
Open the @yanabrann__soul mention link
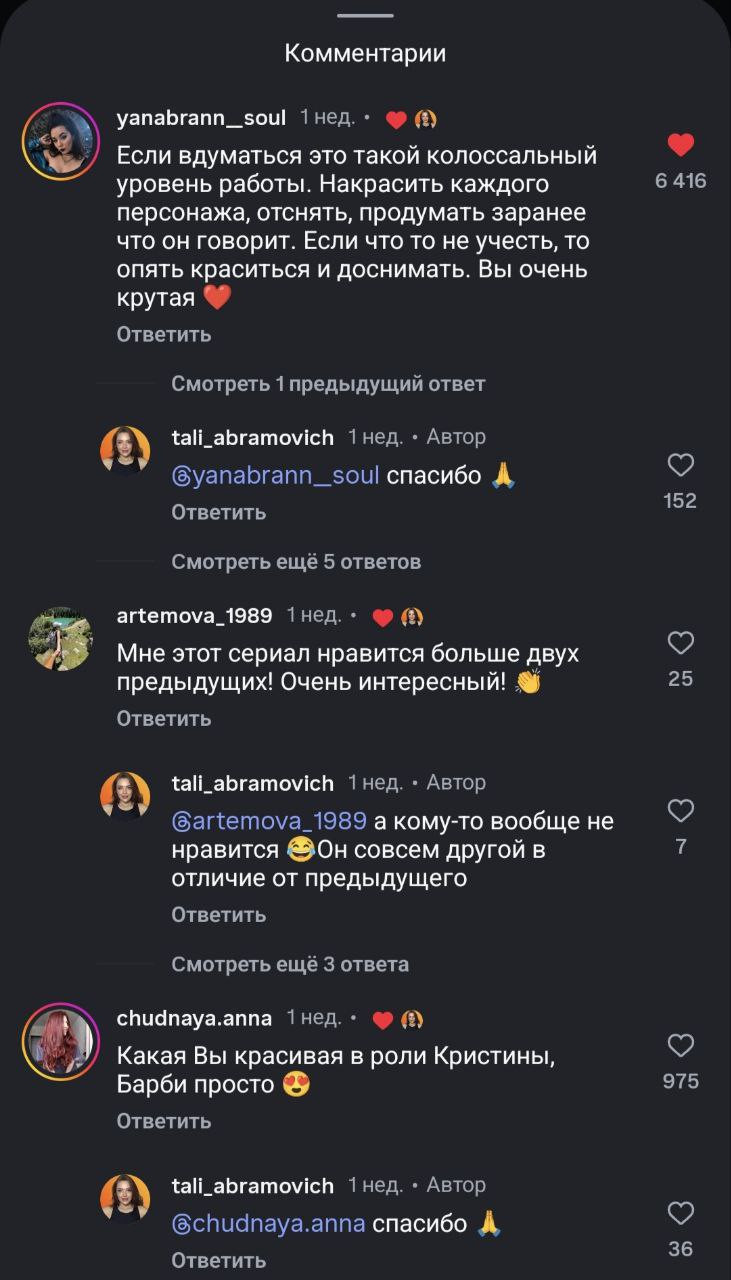click(x=276, y=475)
